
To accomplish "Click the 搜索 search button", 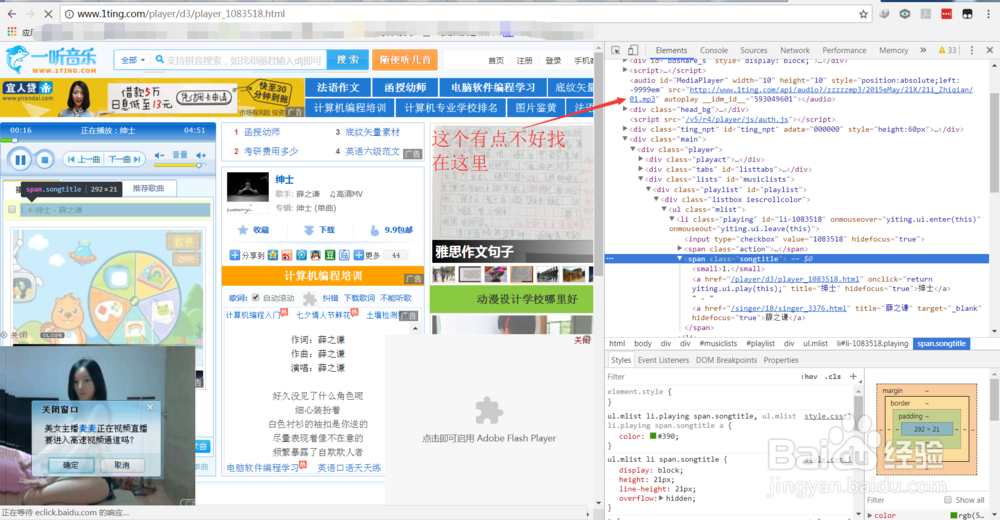I will pyautogui.click(x=348, y=59).
